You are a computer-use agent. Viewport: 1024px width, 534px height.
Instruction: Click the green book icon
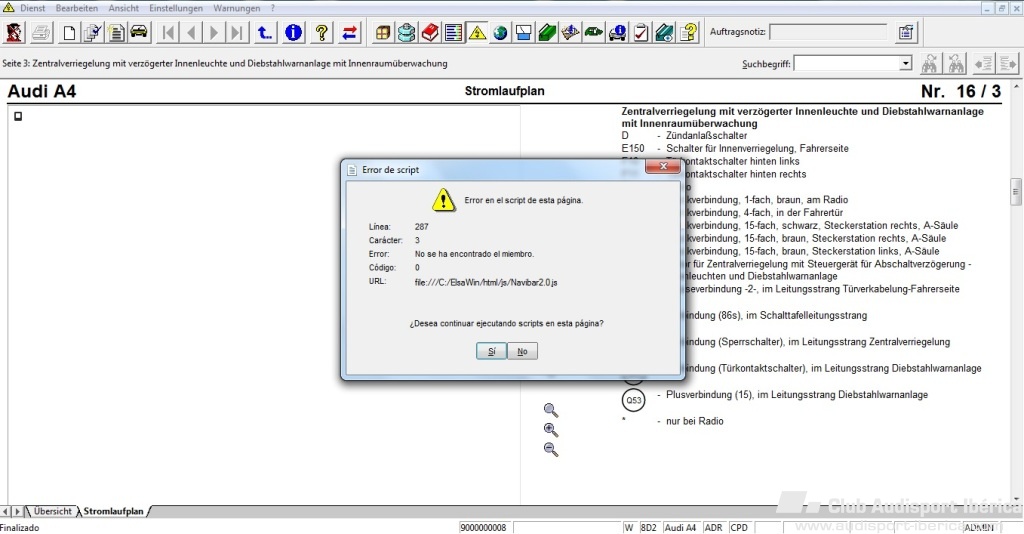[x=547, y=32]
